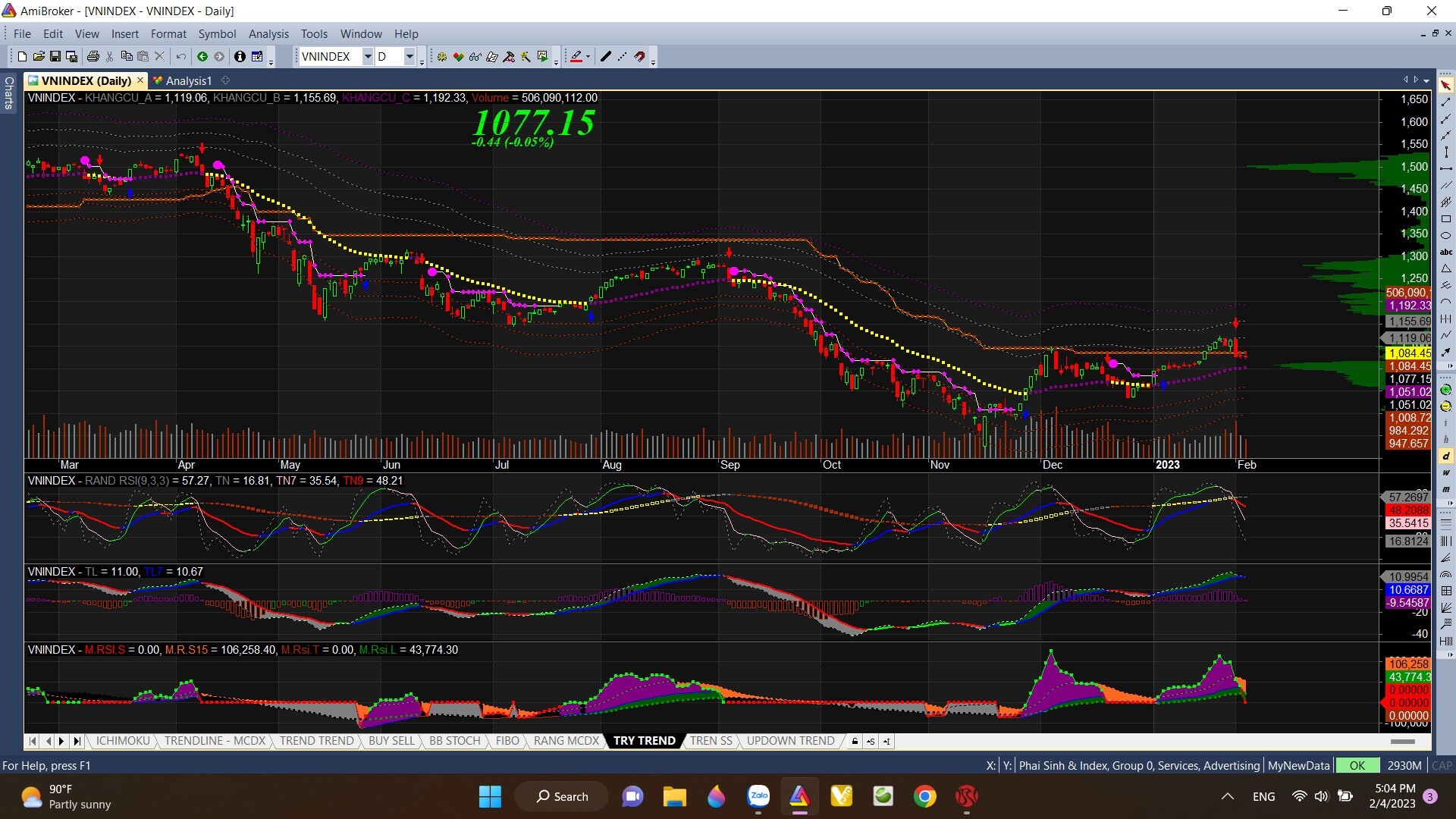
Task: Close the VNINDEX (Daily) tab
Action: (x=140, y=80)
